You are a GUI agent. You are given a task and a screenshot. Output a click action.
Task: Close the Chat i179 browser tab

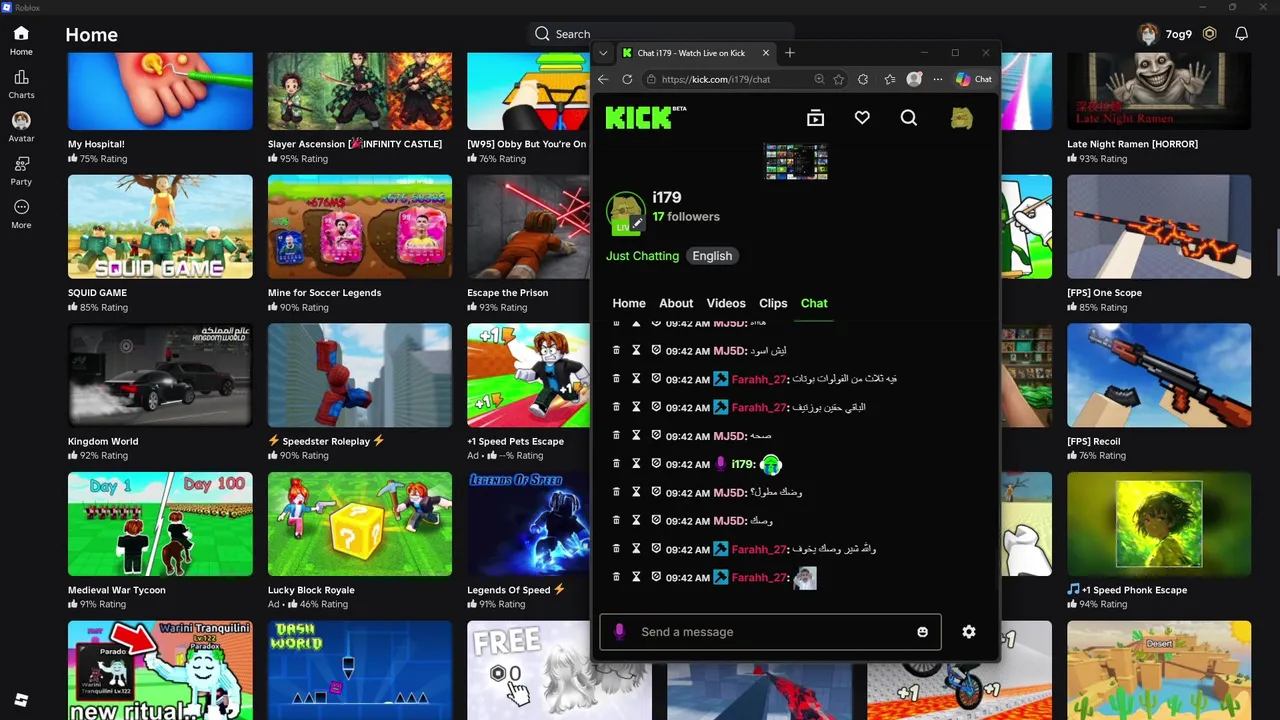(766, 53)
